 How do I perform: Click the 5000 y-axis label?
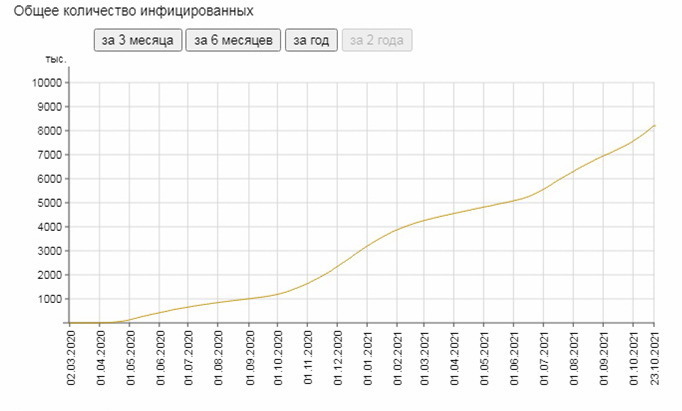(x=51, y=203)
